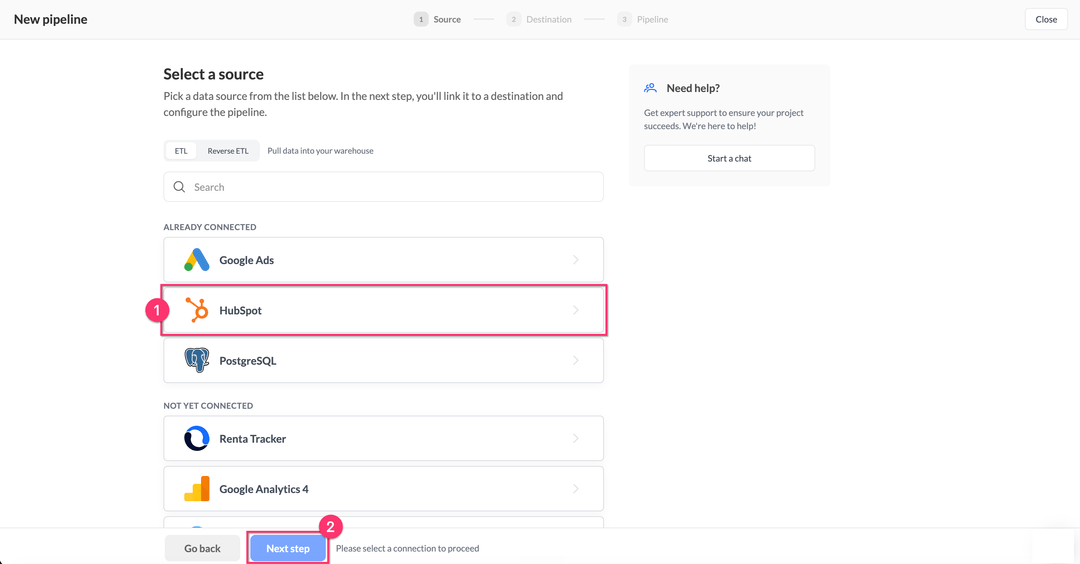Screen dimensions: 1080x564
Task: Go to step 2 Destination
Action: click(539, 19)
